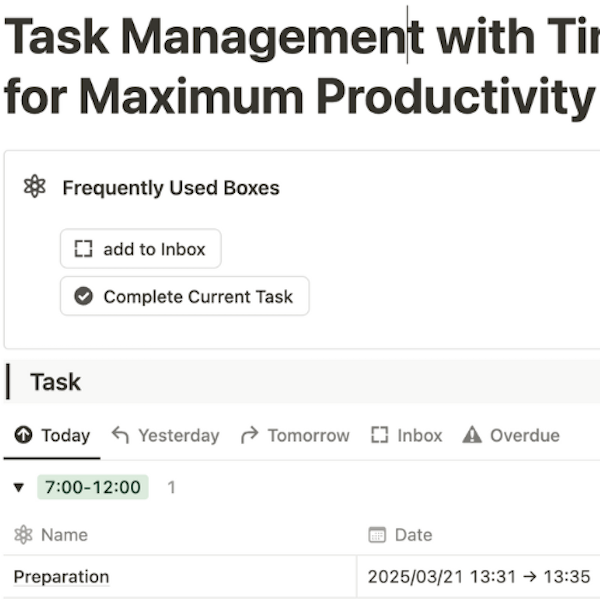
Task: Click the 7:00-12:00 green time tag
Action: tap(93, 487)
